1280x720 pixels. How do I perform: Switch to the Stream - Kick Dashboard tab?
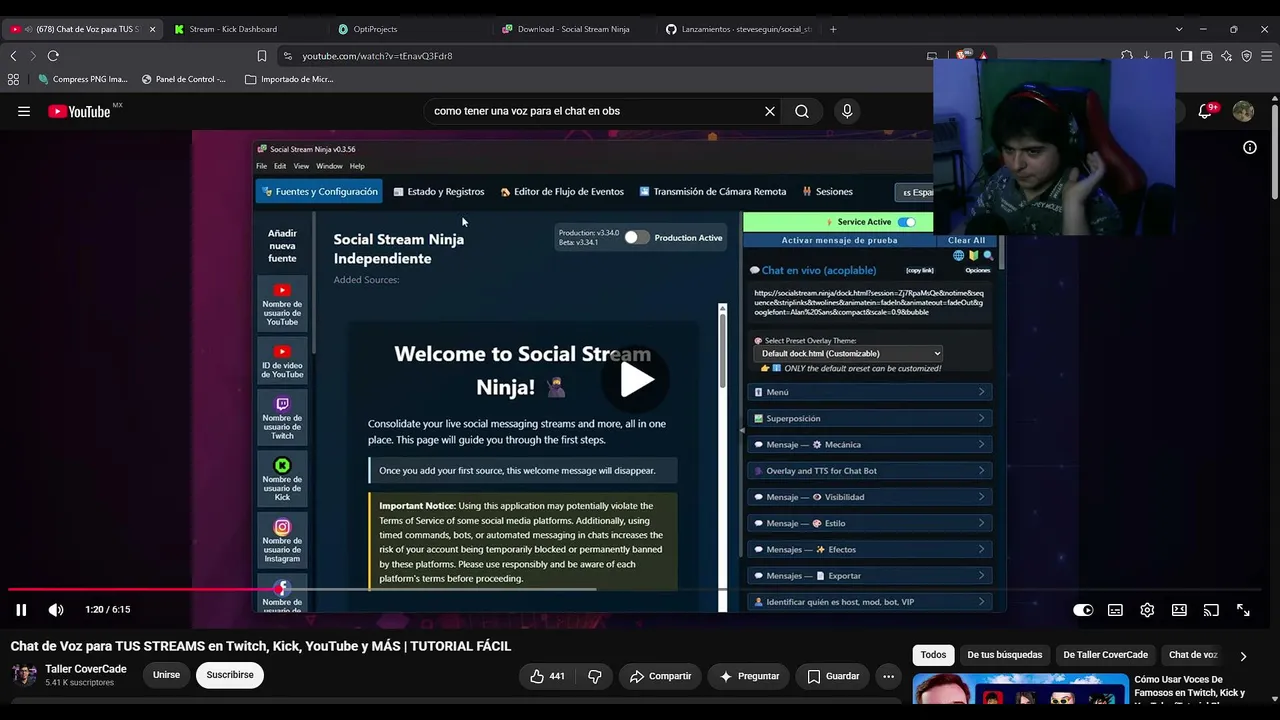(x=243, y=29)
